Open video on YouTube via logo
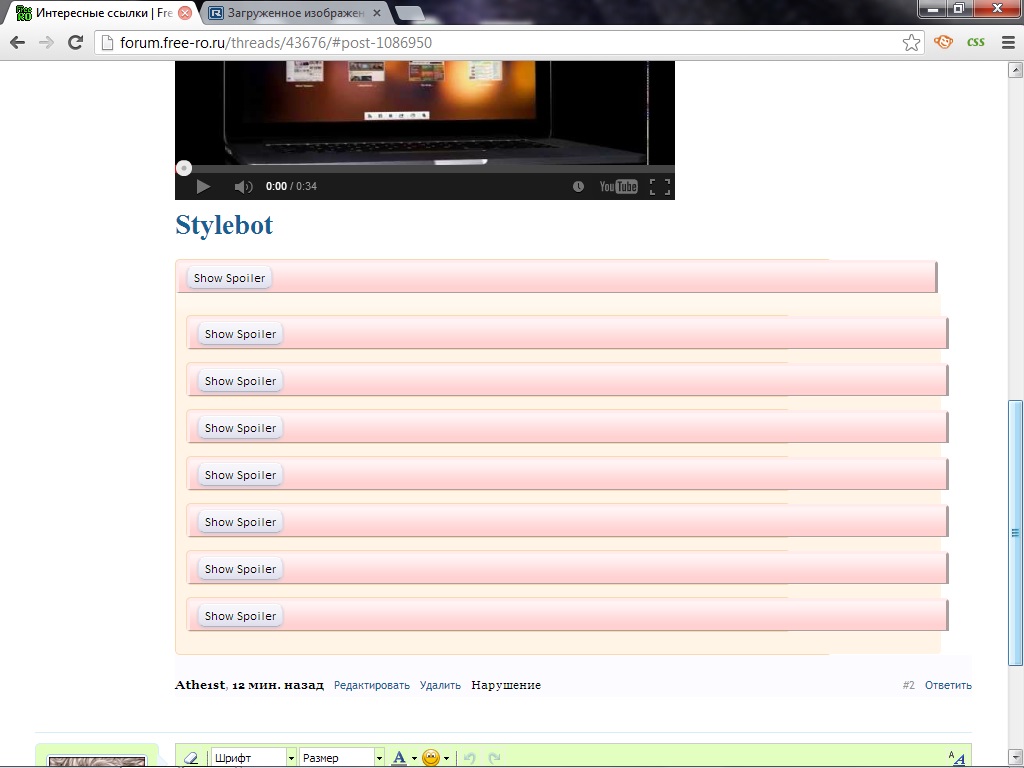The image size is (1024, 768). (x=618, y=187)
